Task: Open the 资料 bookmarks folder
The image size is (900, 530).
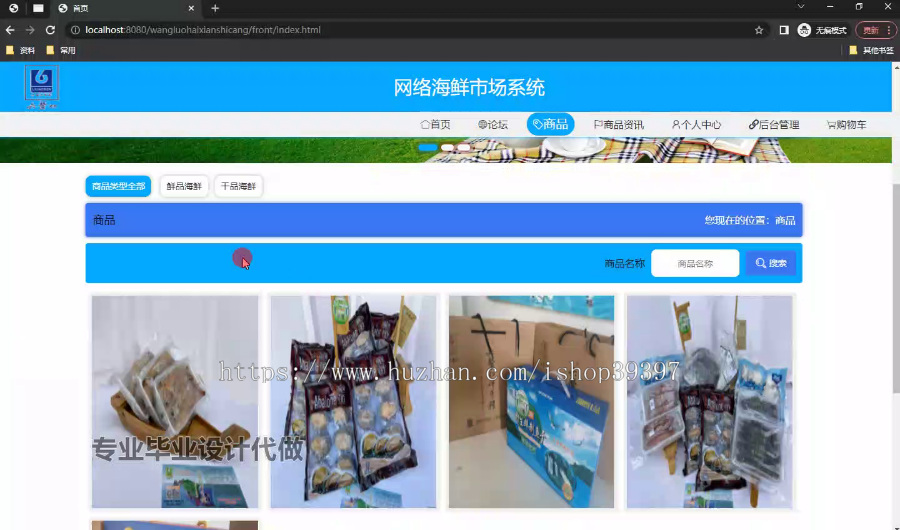Action: click(20, 51)
